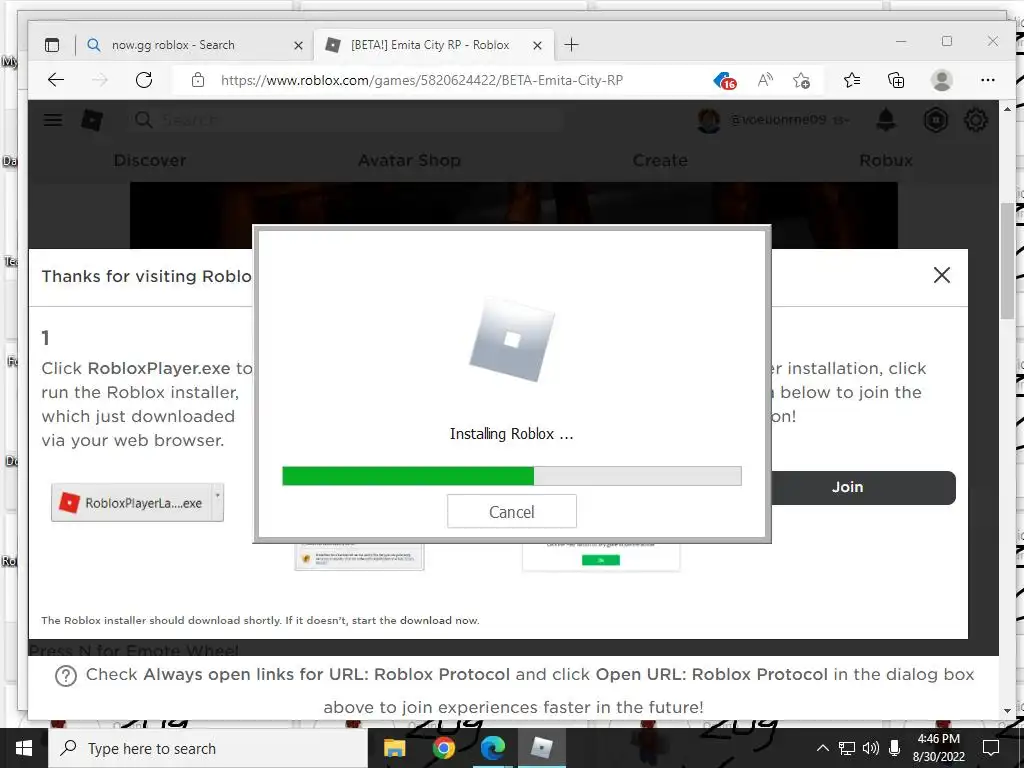
Task: Click the browser profile avatar
Action: coord(942,80)
